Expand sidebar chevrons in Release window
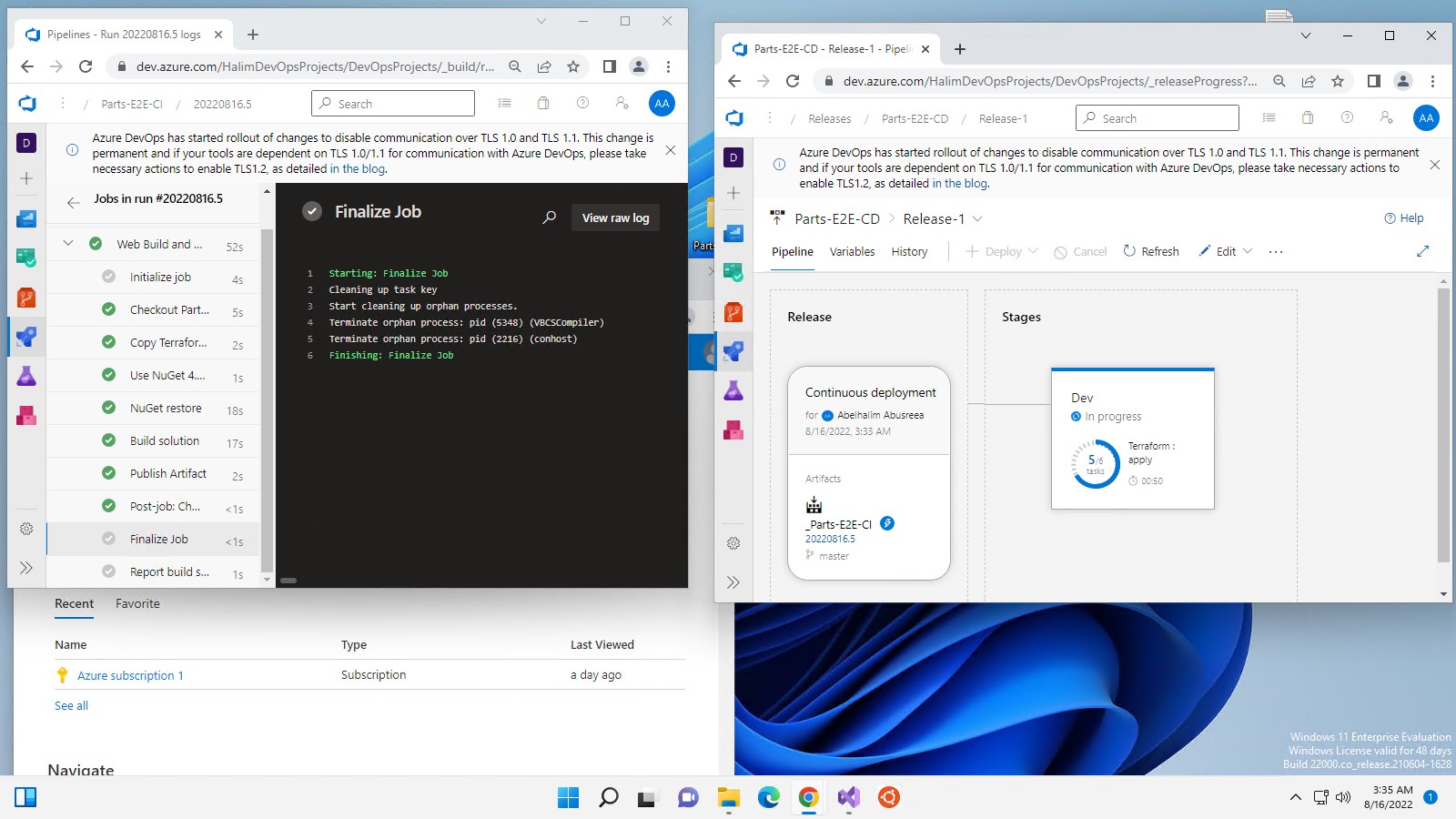1456x819 pixels. click(x=733, y=582)
